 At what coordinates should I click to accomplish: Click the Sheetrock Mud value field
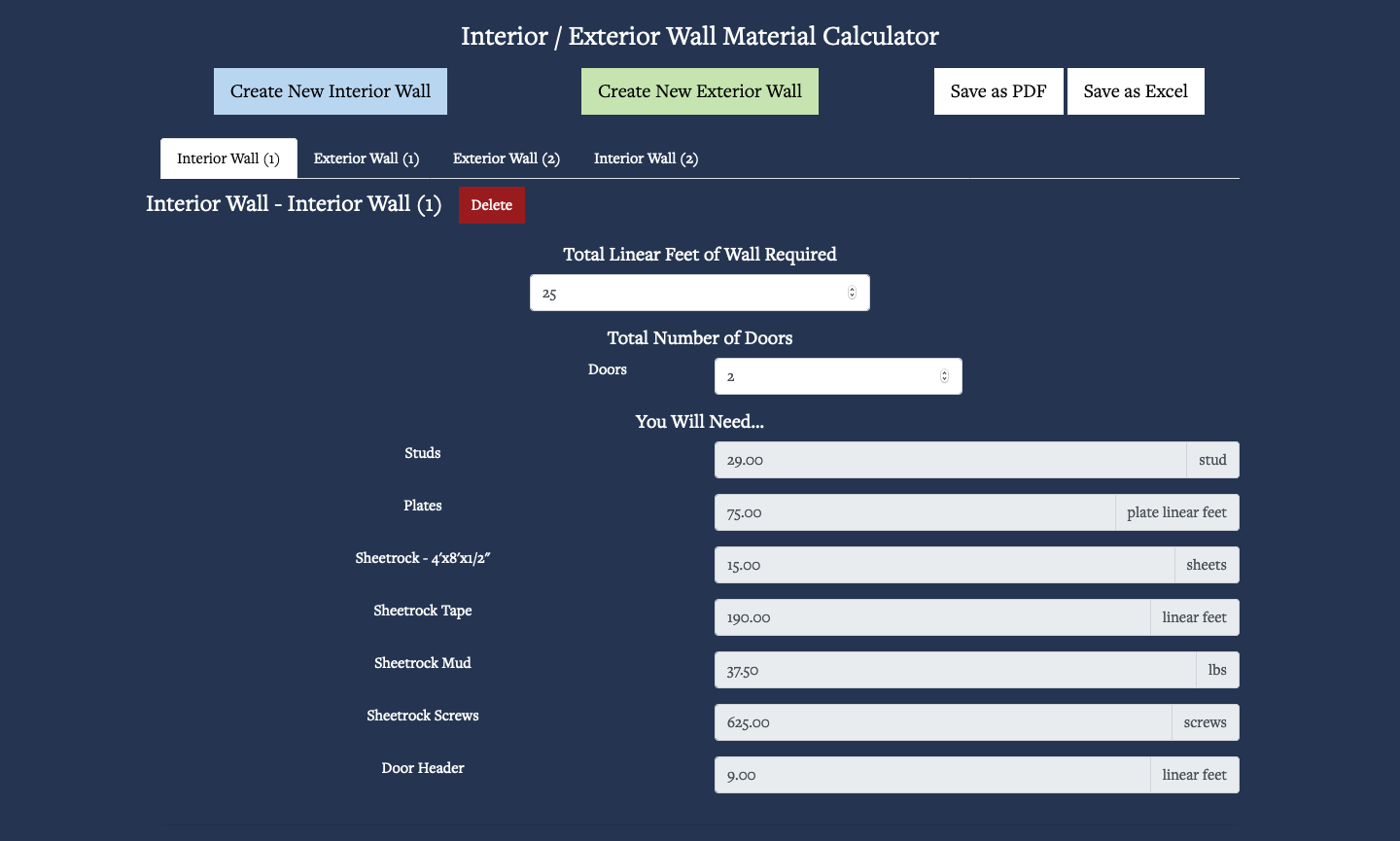click(954, 670)
